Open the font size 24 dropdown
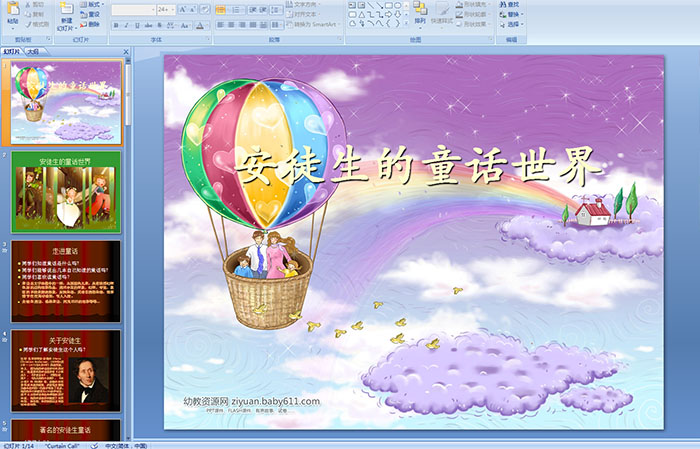This screenshot has width=700, height=449. point(166,10)
